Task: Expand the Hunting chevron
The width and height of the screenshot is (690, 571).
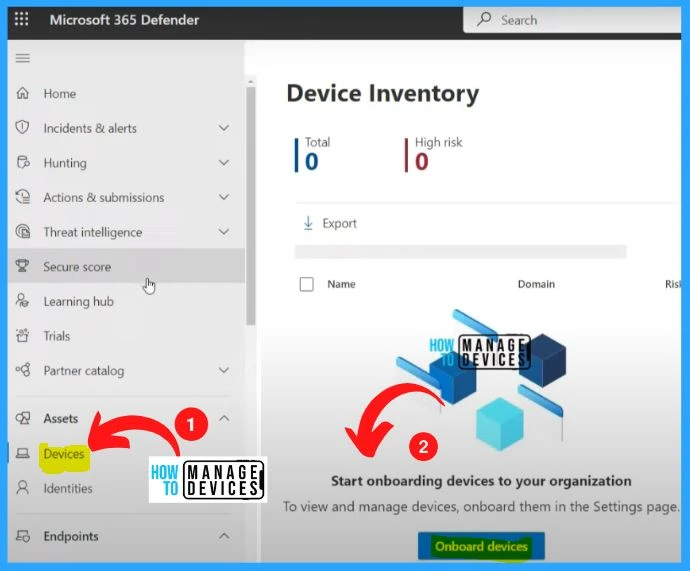Action: point(224,163)
